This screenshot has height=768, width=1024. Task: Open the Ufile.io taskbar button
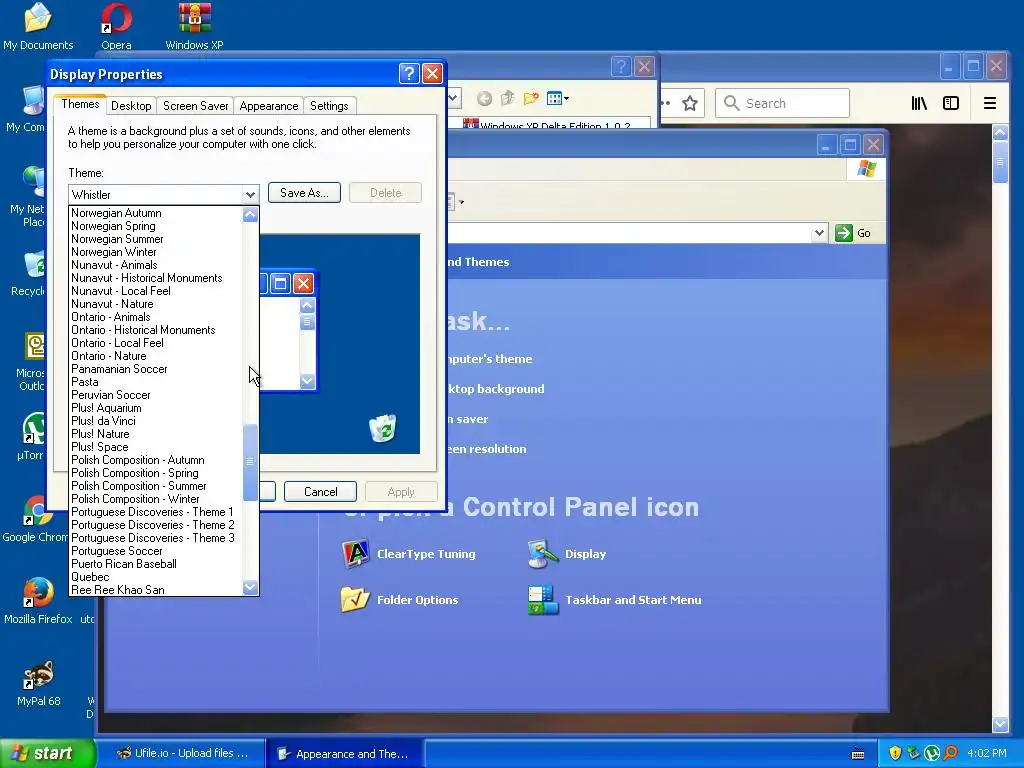(x=182, y=754)
